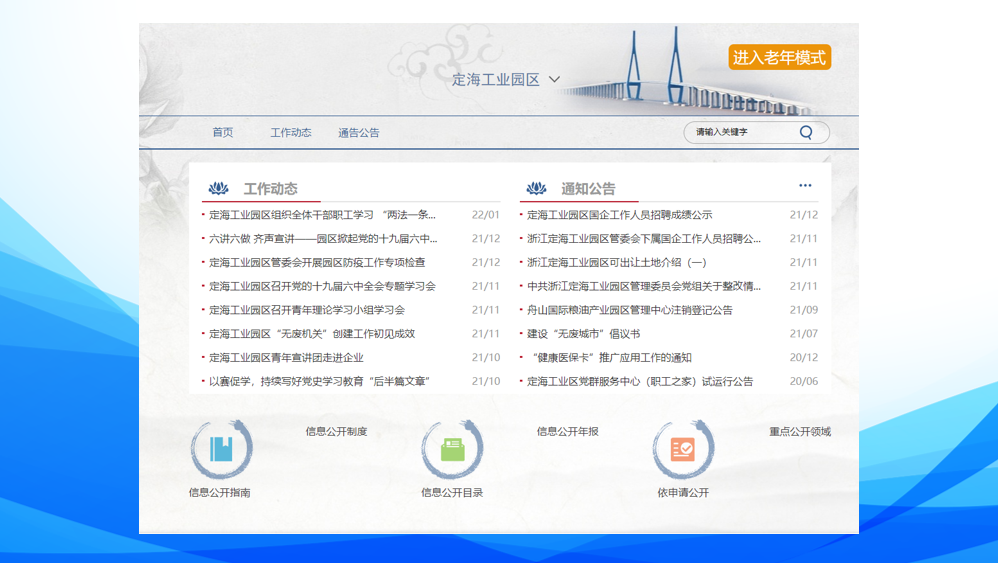This screenshot has height=563, width=998.
Task: Click the three-dots more icon in 通知公告
Action: click(805, 186)
